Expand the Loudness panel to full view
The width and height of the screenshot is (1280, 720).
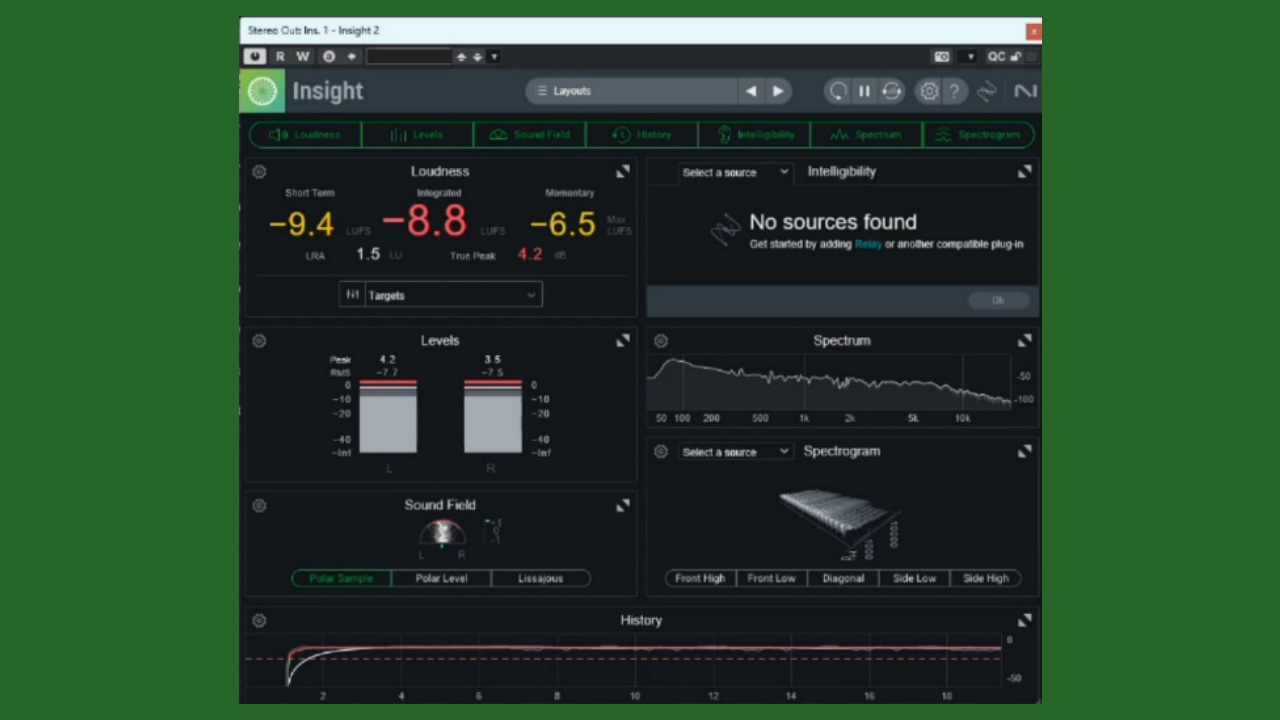click(623, 172)
